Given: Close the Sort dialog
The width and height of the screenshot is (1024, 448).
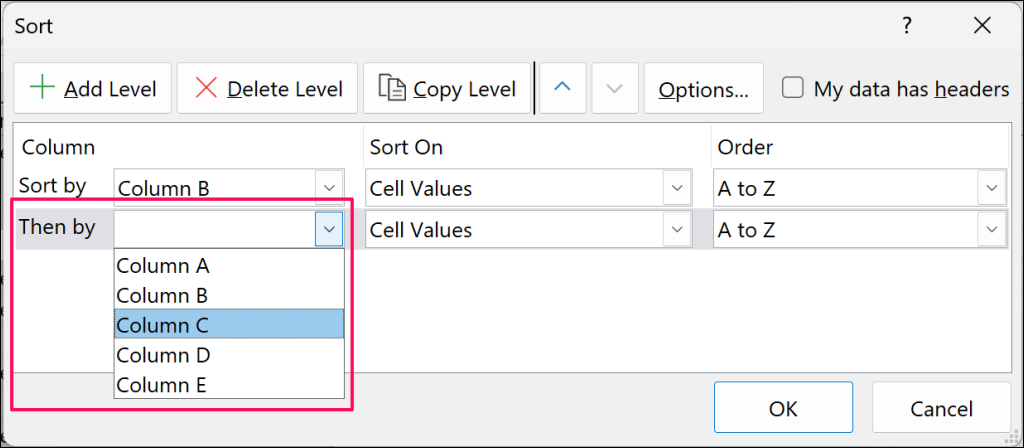Looking at the screenshot, I should pyautogui.click(x=981, y=27).
